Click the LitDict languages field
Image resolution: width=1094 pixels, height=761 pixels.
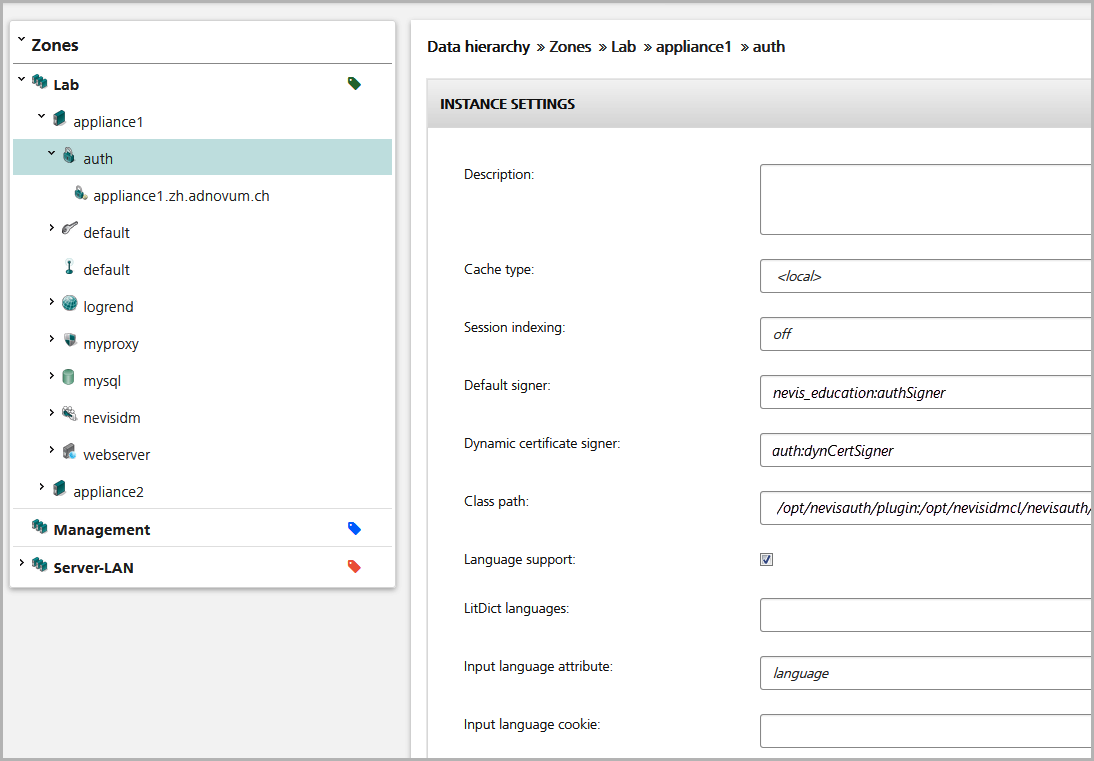coord(927,615)
